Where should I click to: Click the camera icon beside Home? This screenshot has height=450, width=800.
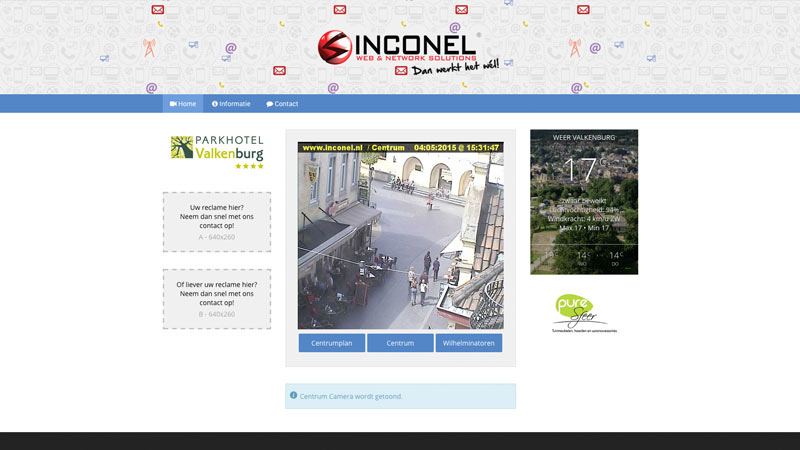173,104
